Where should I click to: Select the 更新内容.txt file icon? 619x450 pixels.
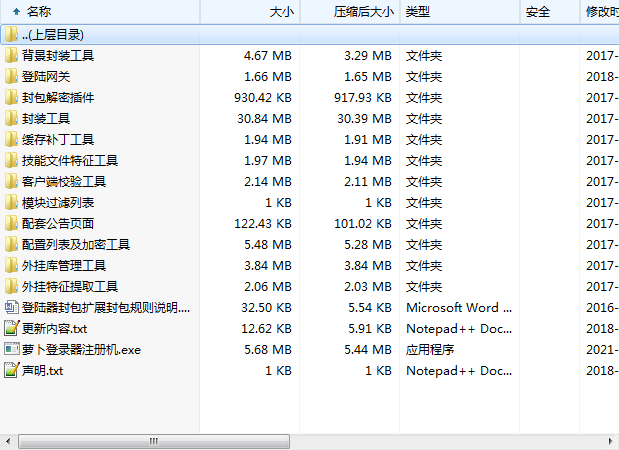tap(11, 329)
